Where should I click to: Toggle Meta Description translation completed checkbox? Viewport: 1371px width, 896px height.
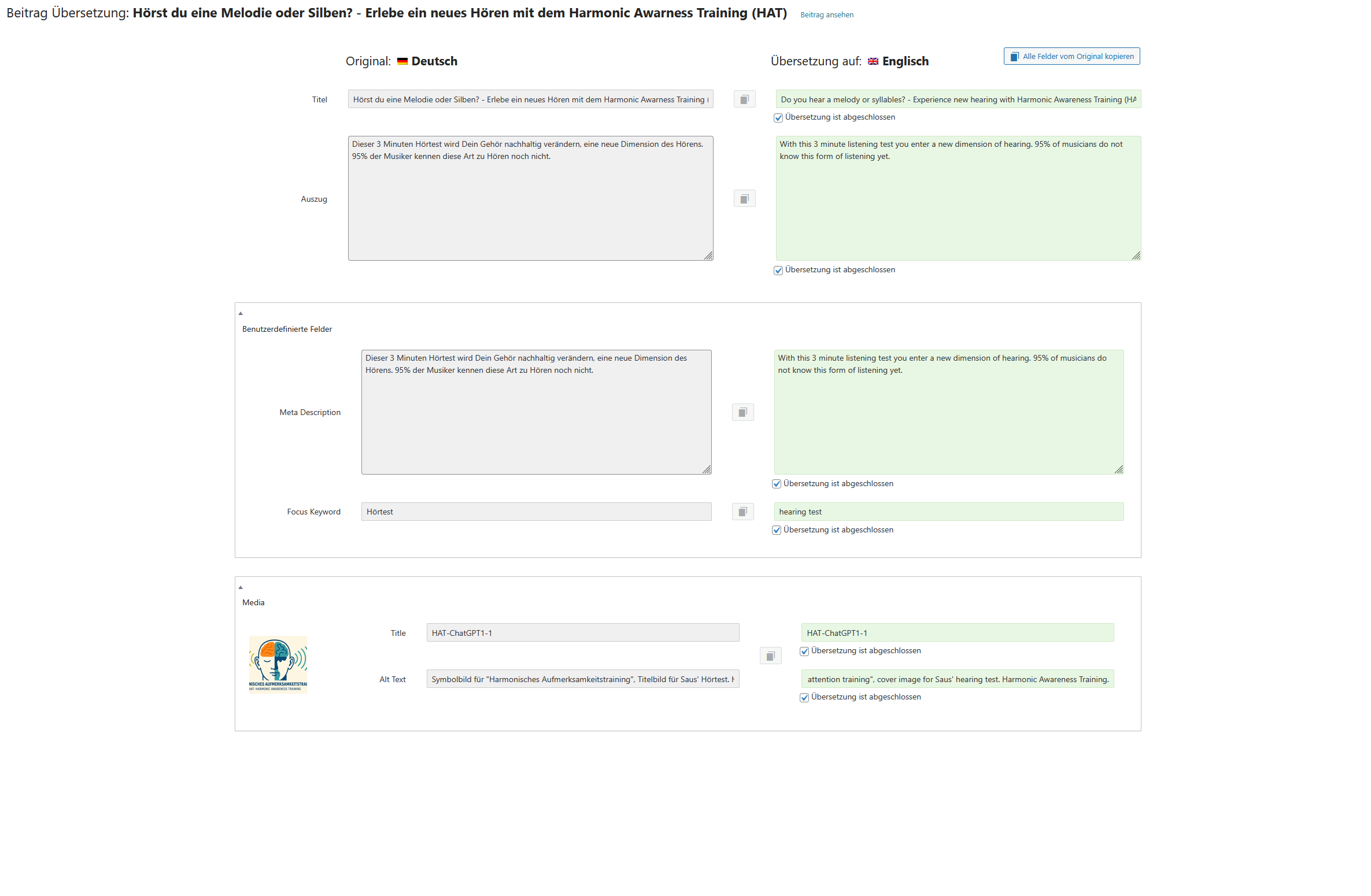coord(777,484)
